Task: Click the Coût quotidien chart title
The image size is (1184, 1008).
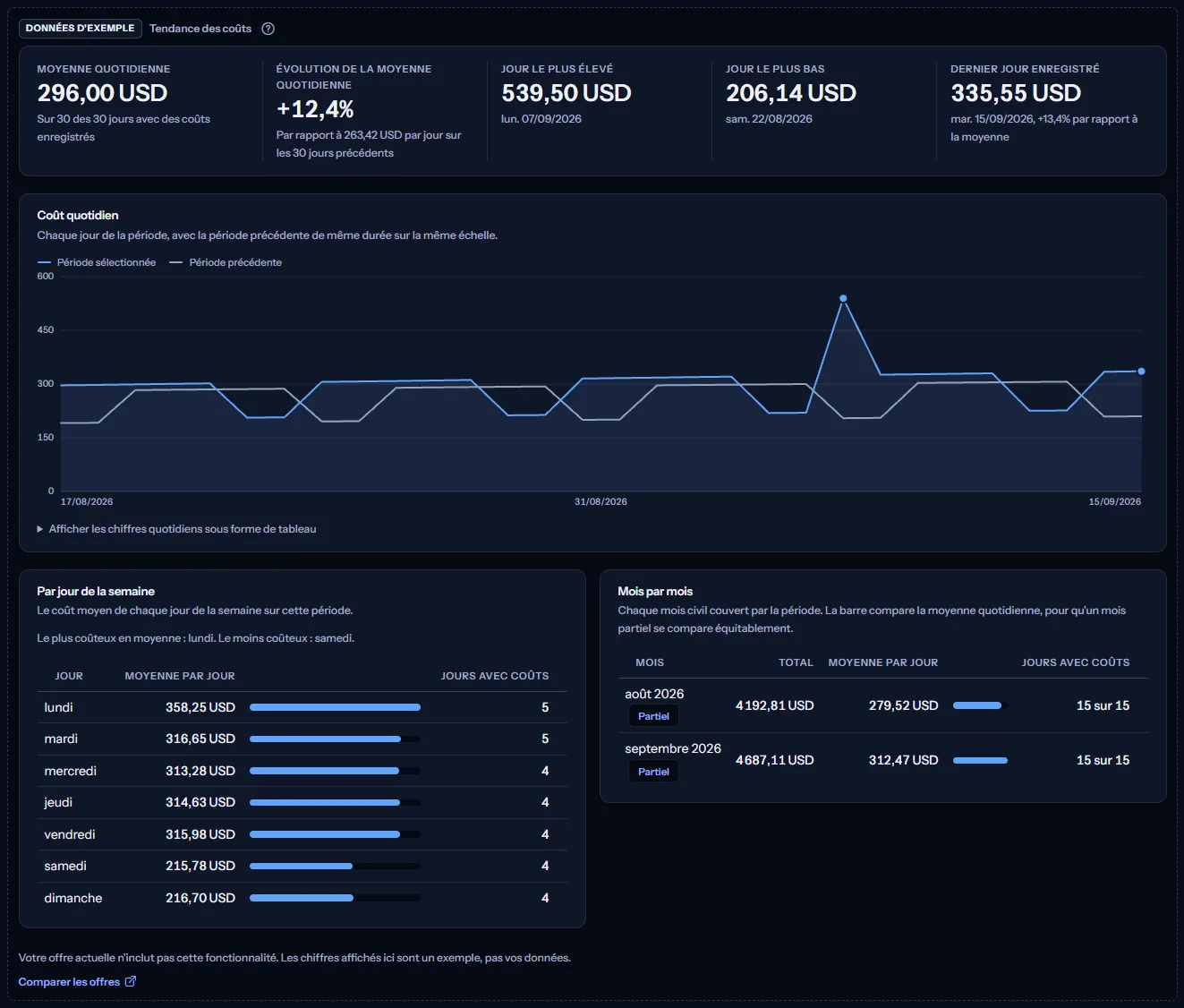Action: [78, 216]
